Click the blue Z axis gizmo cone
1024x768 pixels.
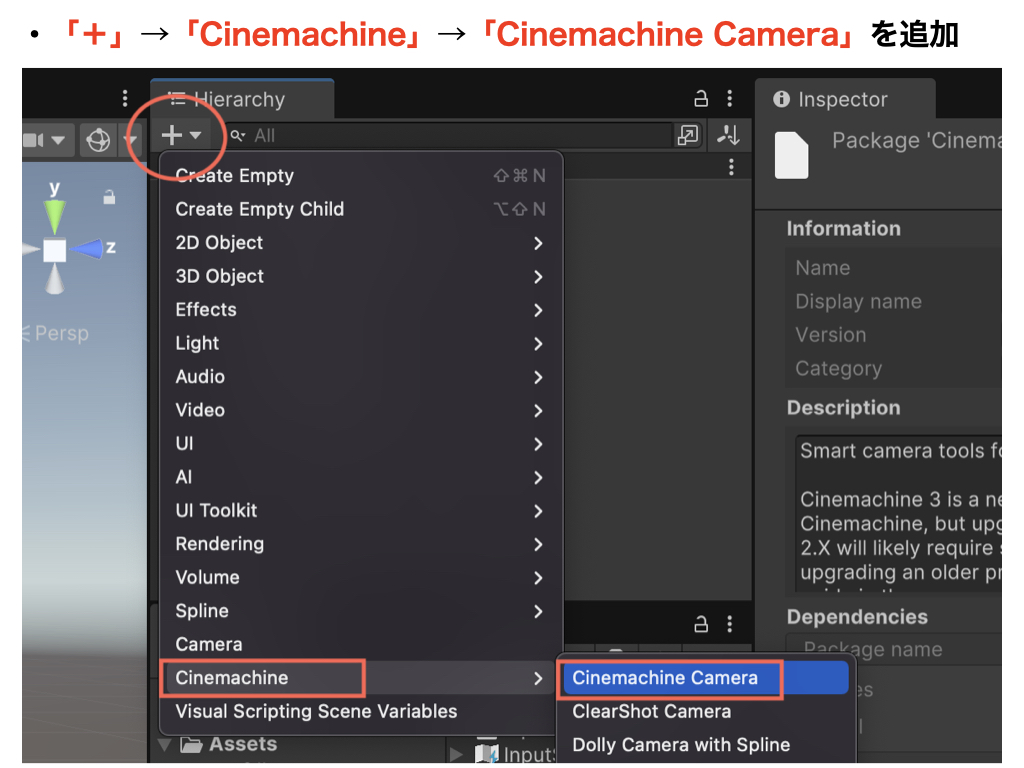point(90,249)
